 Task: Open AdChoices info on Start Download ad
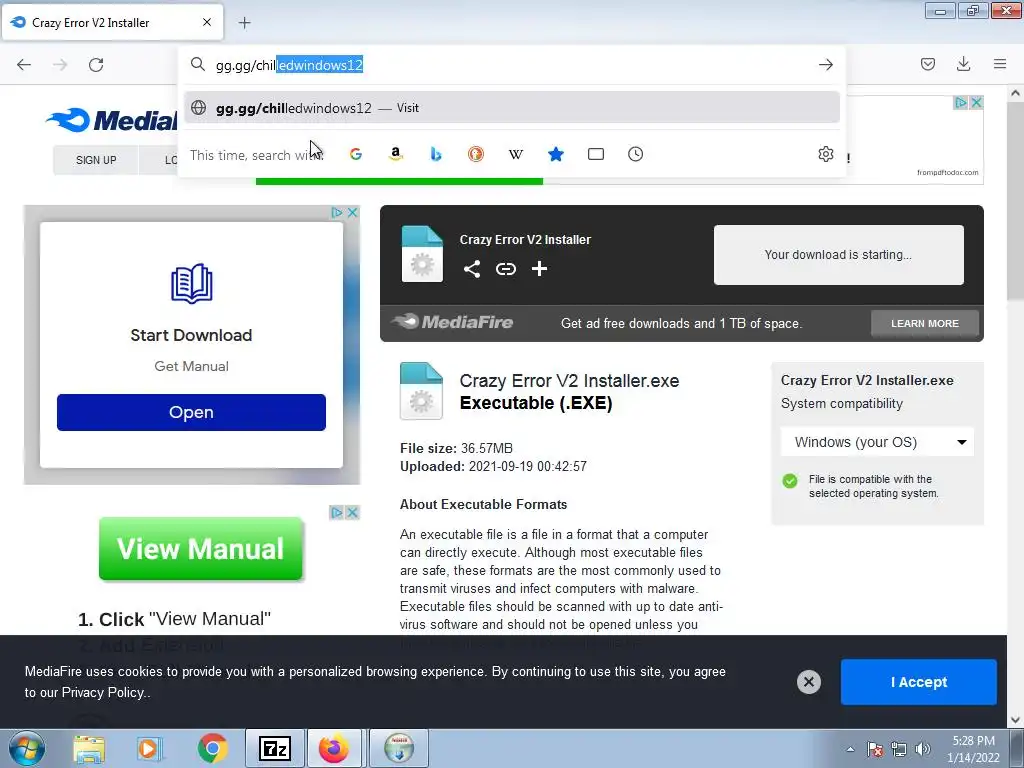pyautogui.click(x=337, y=212)
